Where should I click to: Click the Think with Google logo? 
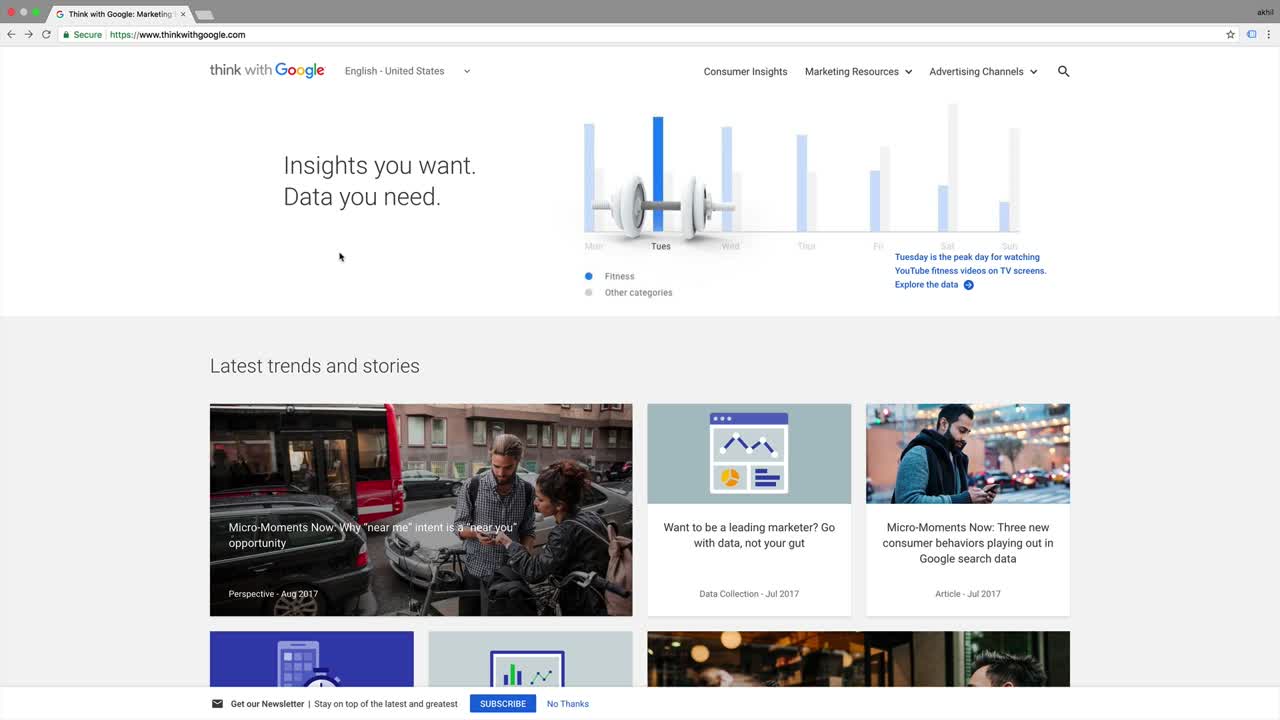coord(267,70)
